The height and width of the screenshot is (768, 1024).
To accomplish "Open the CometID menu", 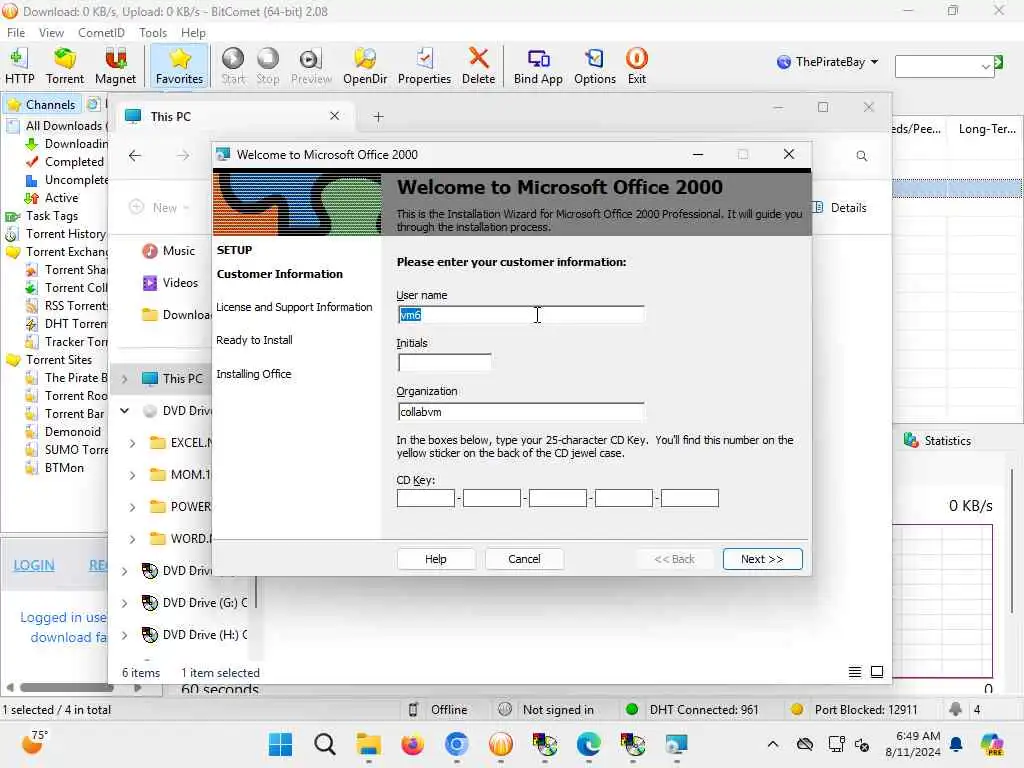I will [x=101, y=33].
